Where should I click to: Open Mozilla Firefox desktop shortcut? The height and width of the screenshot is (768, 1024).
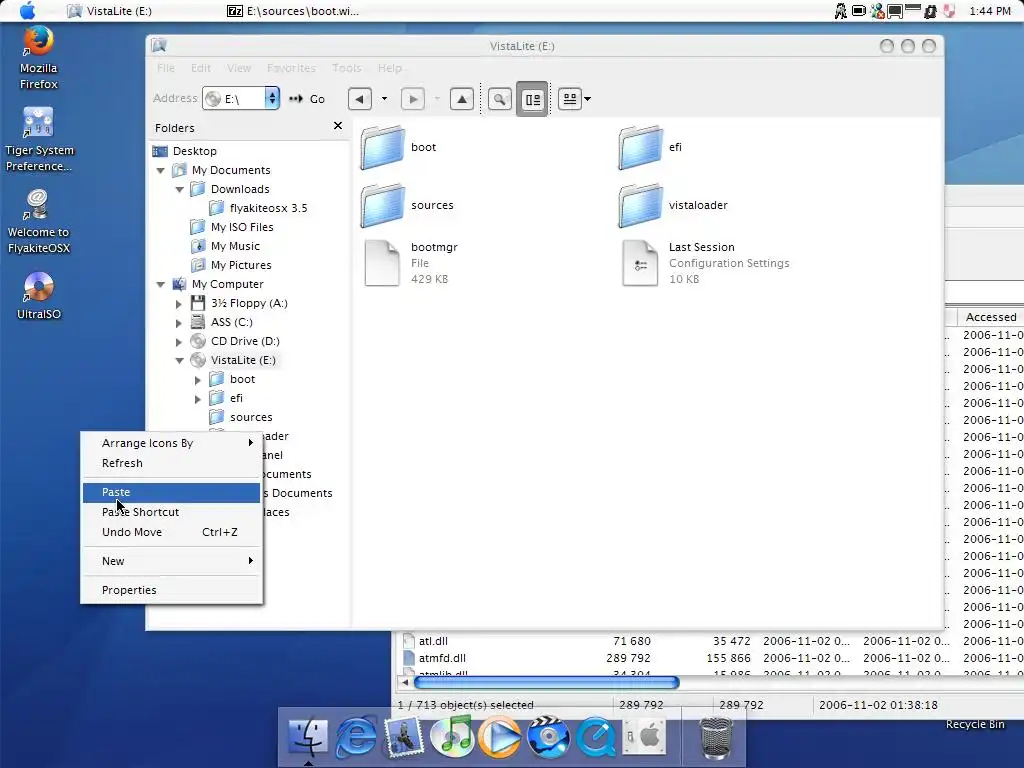click(39, 57)
